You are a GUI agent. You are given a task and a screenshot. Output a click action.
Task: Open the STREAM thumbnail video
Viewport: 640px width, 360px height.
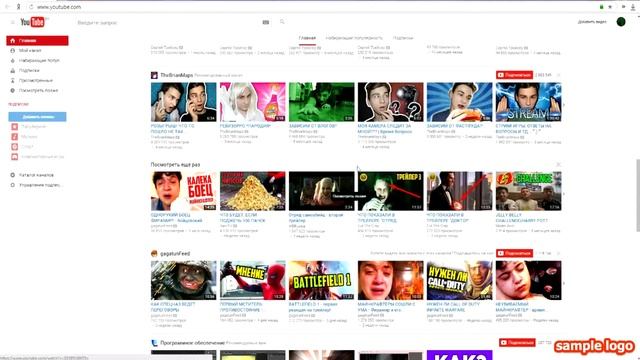point(528,102)
